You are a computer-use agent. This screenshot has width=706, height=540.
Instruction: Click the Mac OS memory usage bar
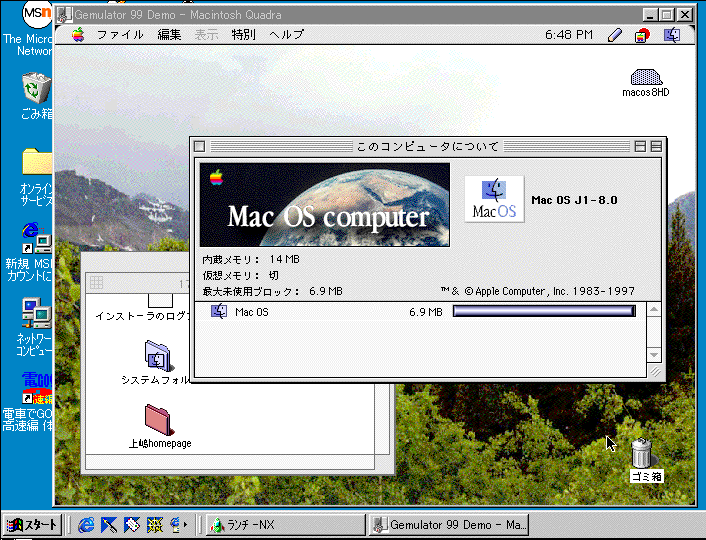[544, 311]
